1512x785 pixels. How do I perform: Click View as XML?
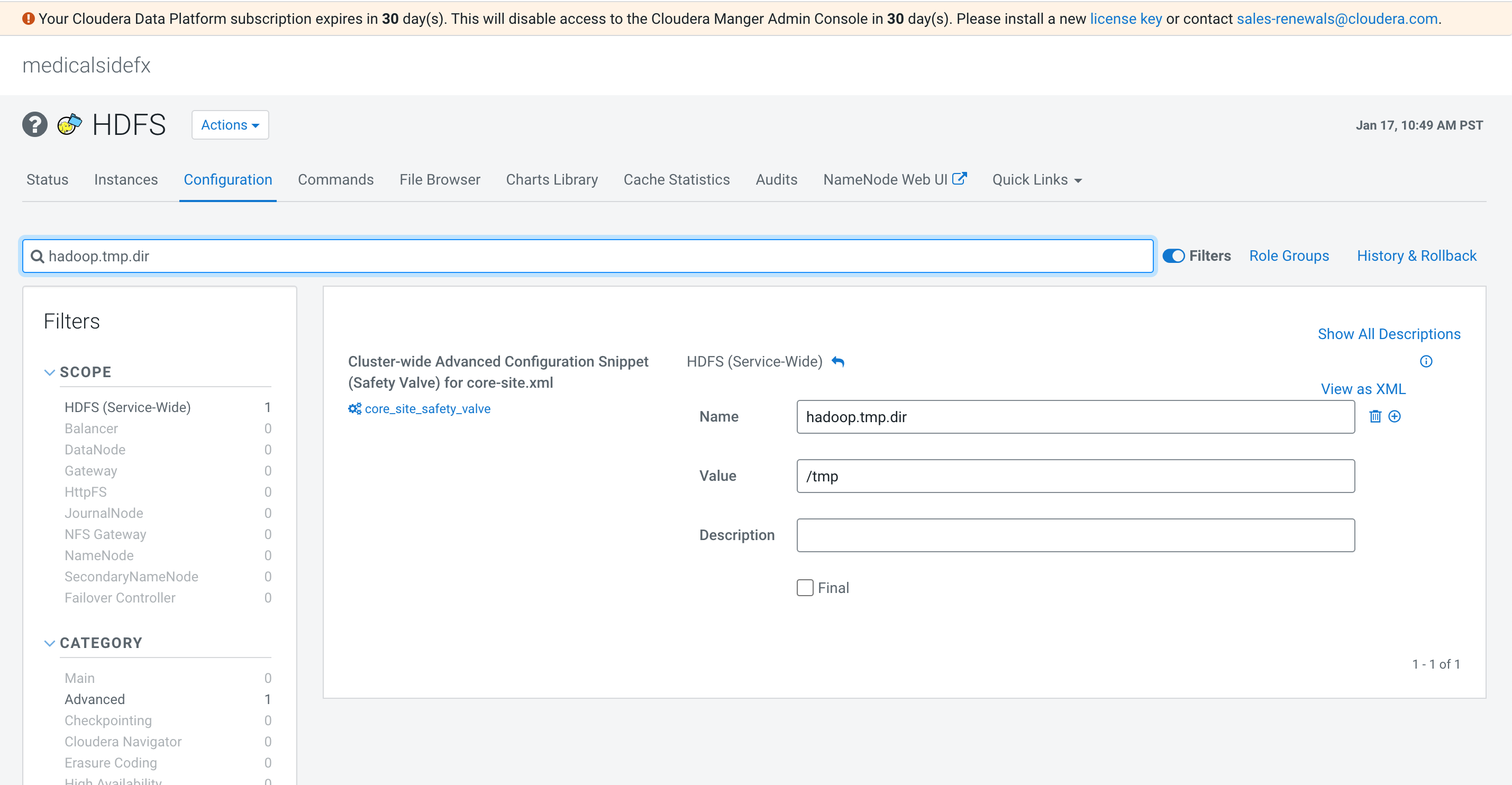(x=1363, y=388)
